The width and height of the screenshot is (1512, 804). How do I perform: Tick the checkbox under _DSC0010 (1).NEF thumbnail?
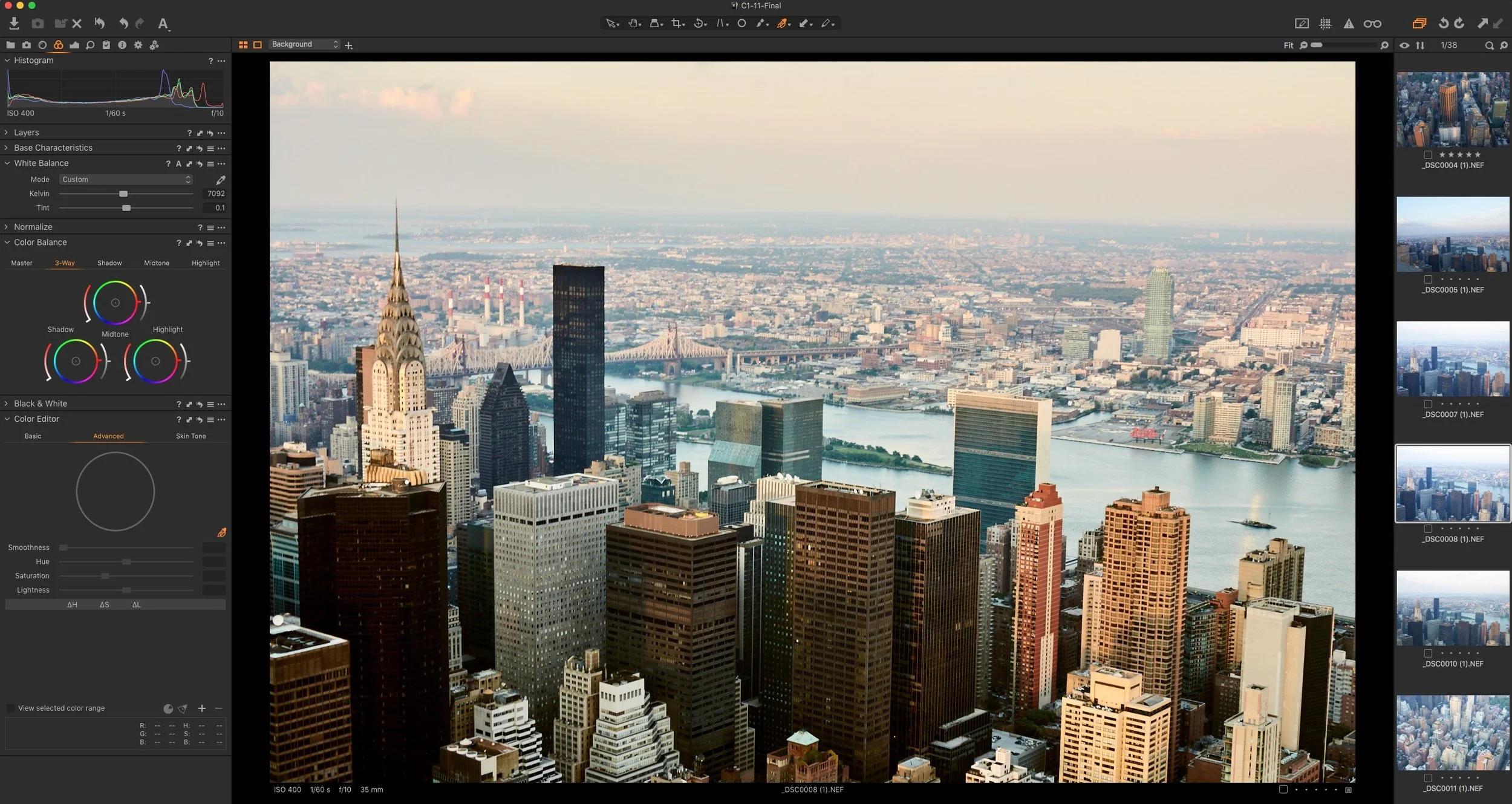click(1428, 653)
